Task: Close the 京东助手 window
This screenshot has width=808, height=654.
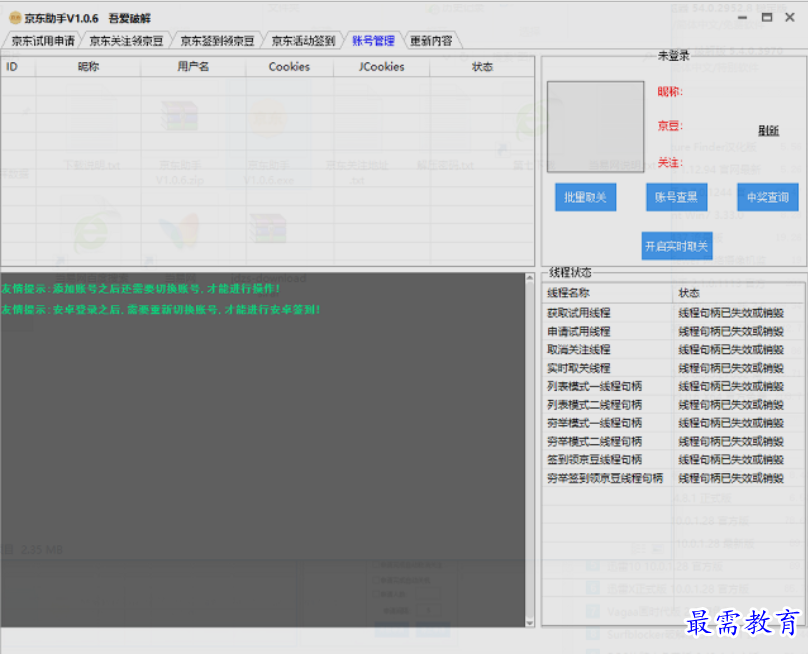Action: pos(790,18)
